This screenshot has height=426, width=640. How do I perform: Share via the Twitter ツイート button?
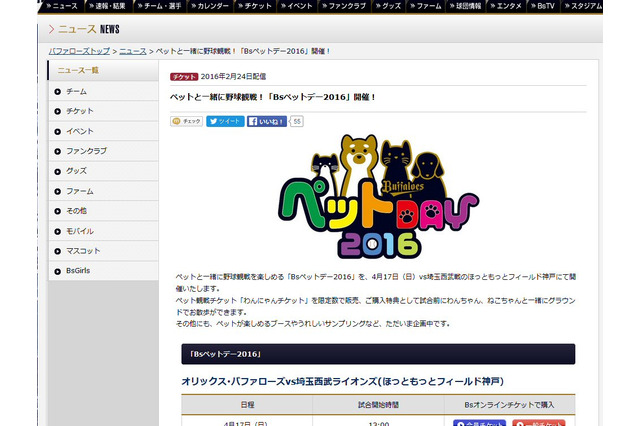(x=225, y=121)
